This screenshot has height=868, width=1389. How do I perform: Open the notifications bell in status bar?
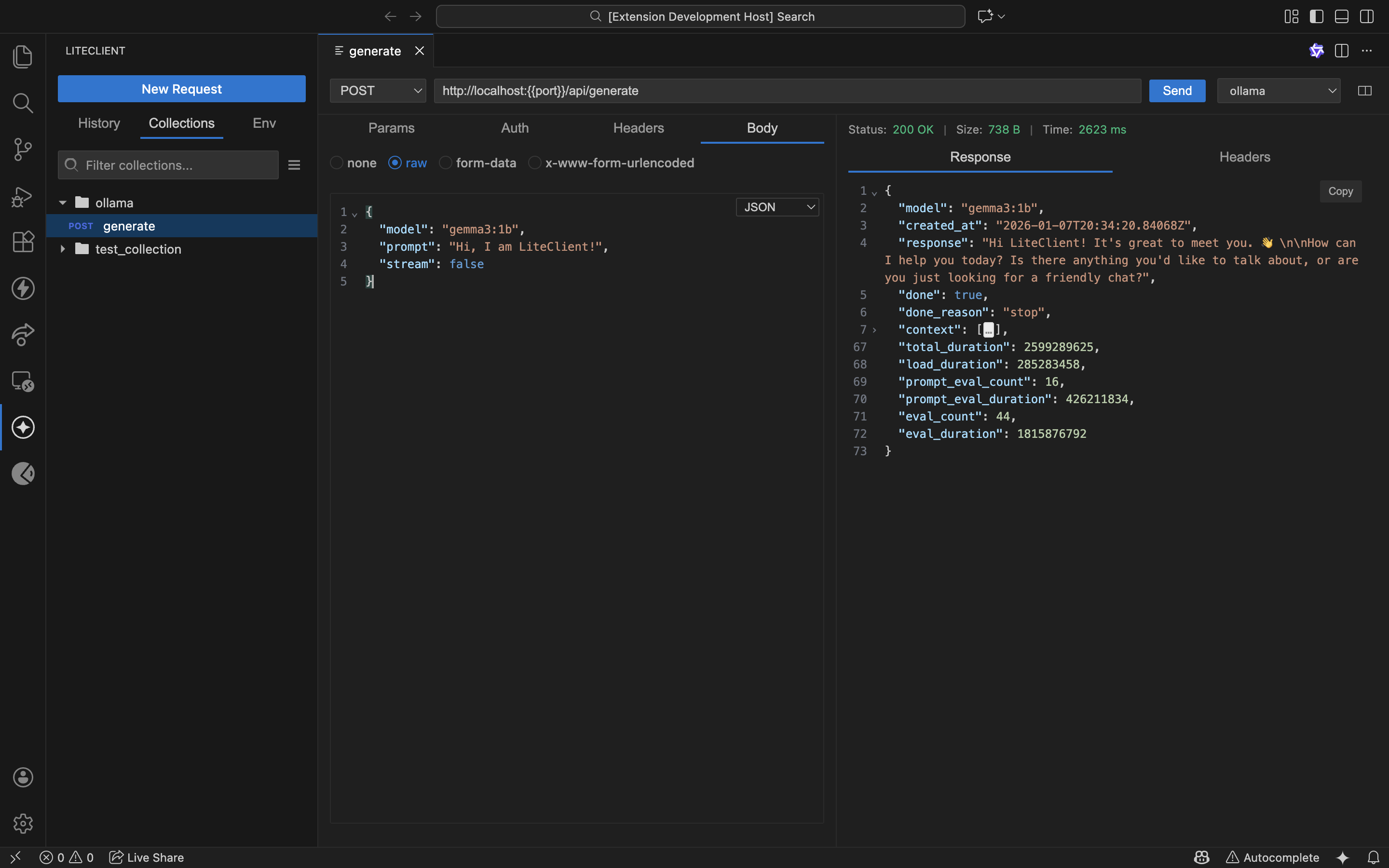[1373, 857]
